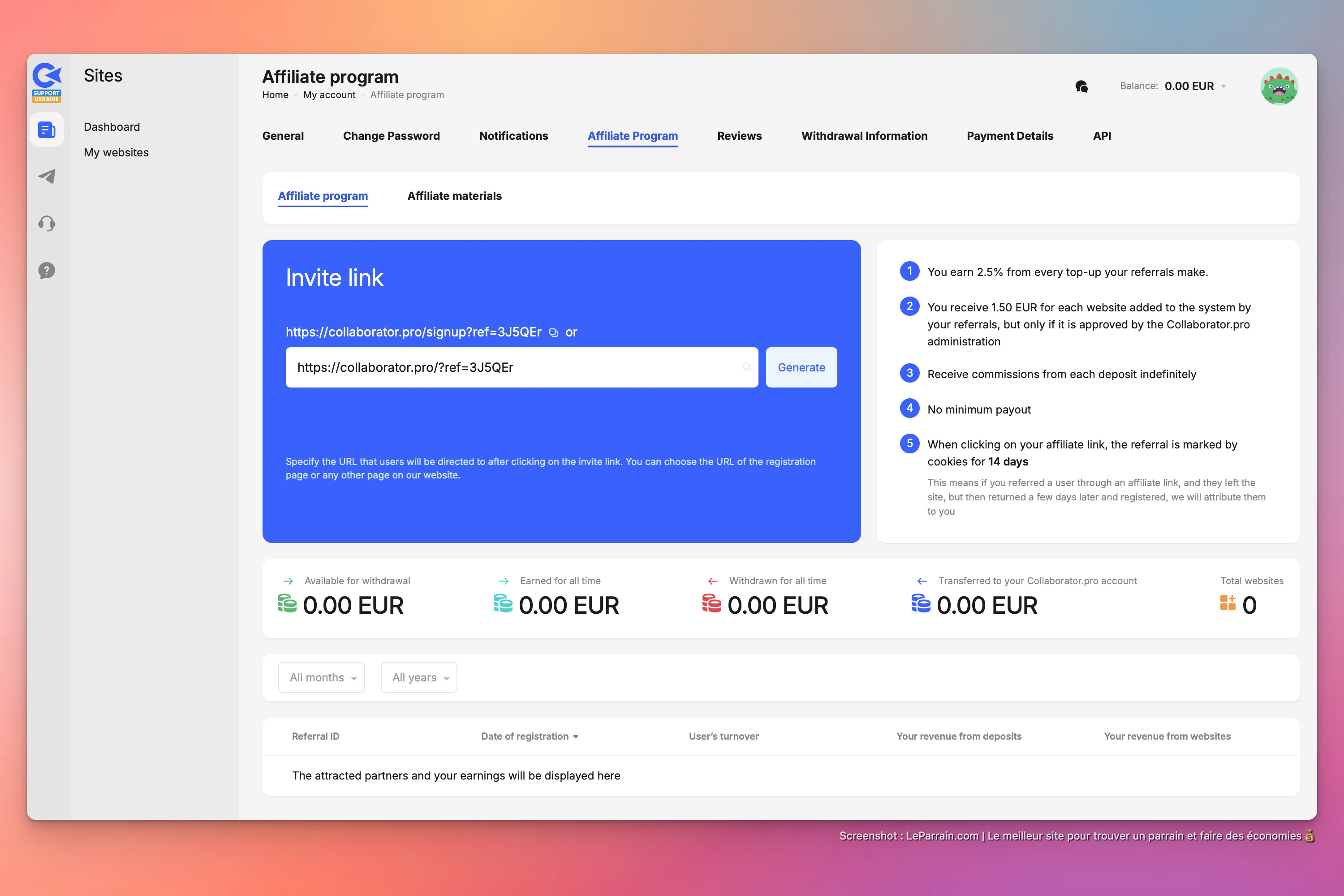Open the chat bubbles icon in the header
1344x896 pixels.
pos(1081,86)
